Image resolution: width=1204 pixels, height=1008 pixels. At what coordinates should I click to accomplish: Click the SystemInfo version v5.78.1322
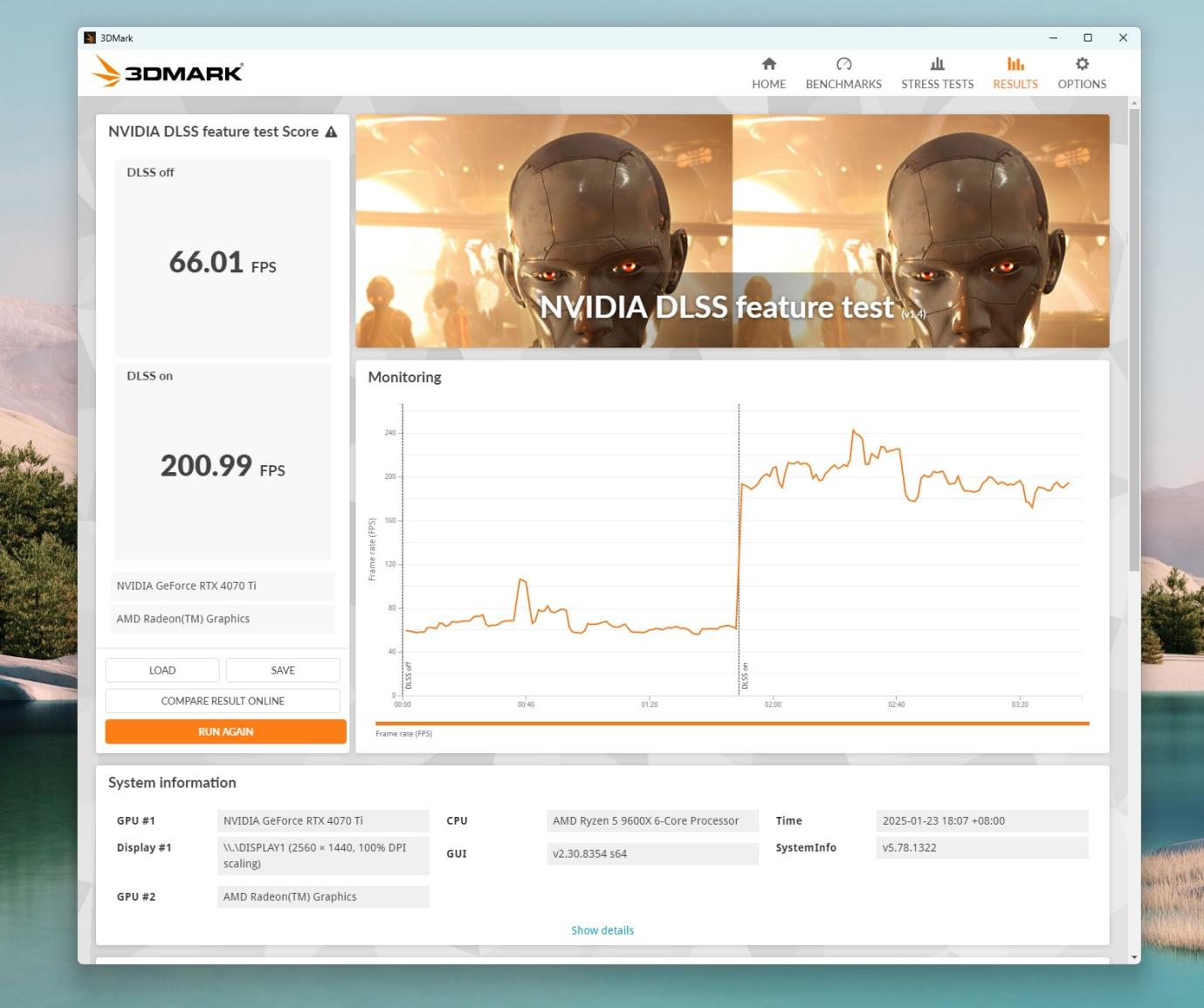click(982, 847)
